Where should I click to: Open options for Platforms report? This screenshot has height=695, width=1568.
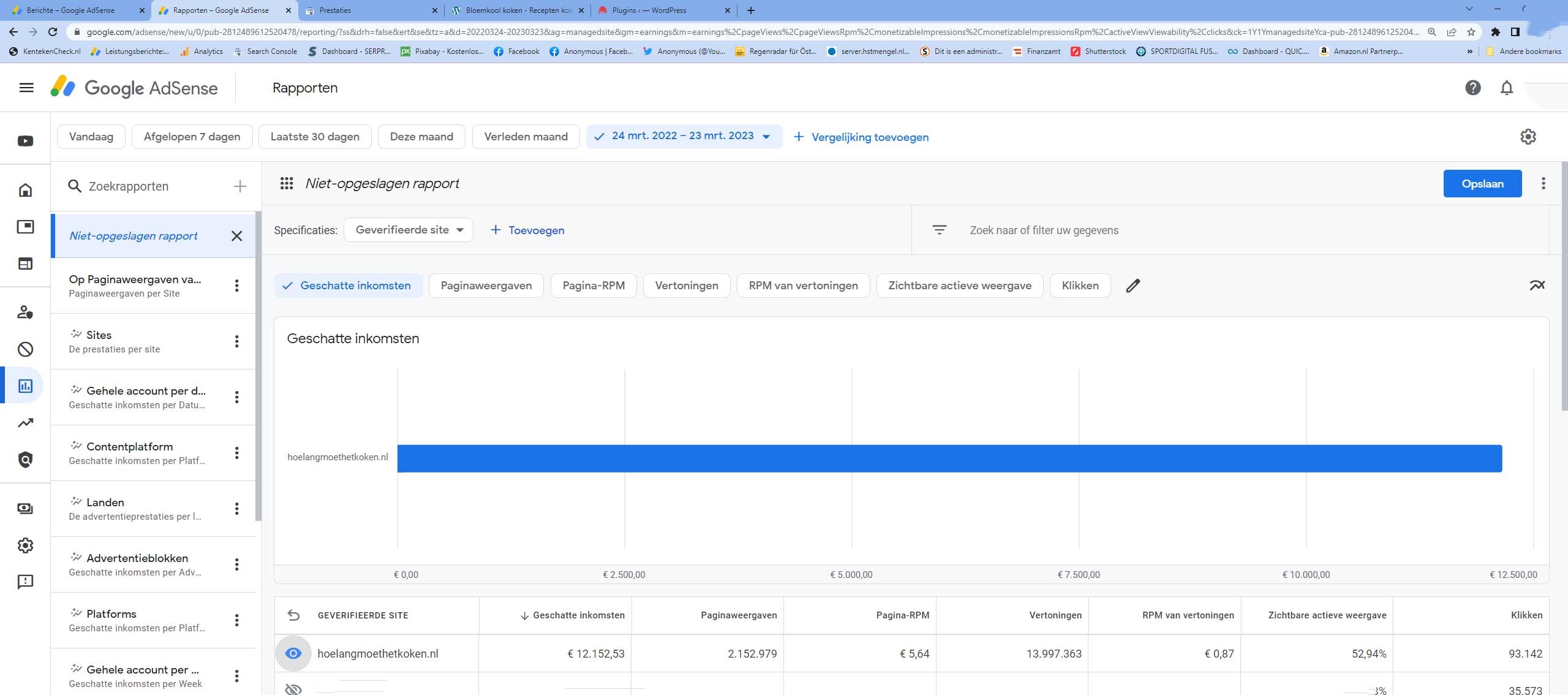point(236,620)
